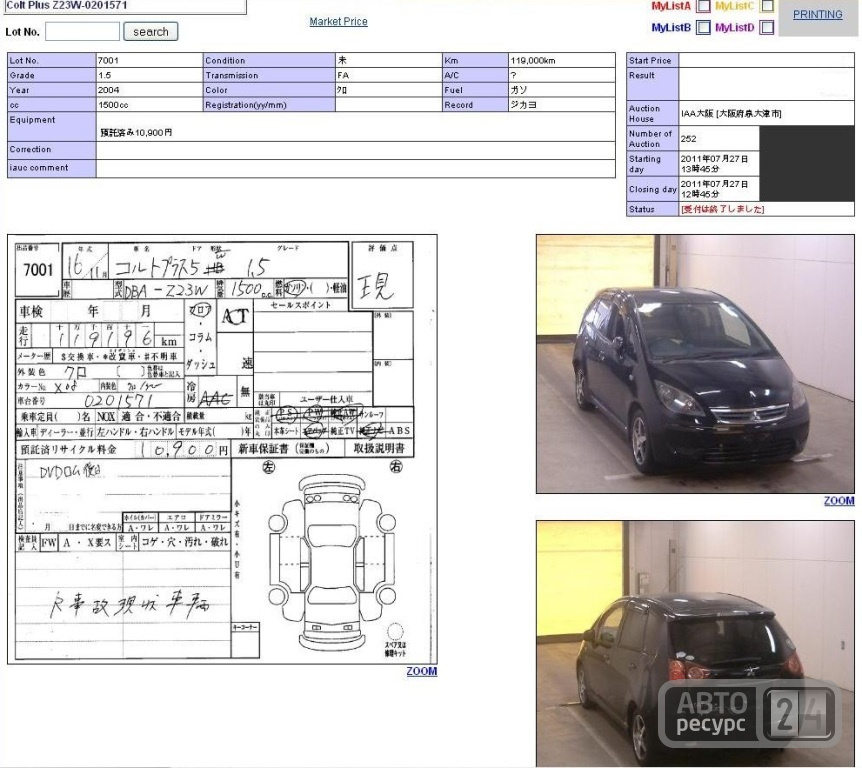Click ZOOM under the front car photo
The width and height of the screenshot is (862, 768).
tap(839, 501)
